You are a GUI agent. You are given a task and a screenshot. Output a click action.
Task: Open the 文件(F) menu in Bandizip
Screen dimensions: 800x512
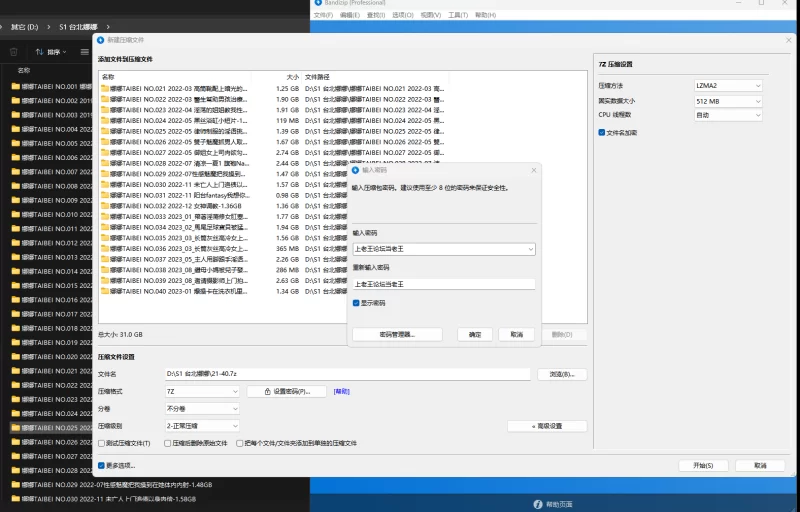(323, 15)
